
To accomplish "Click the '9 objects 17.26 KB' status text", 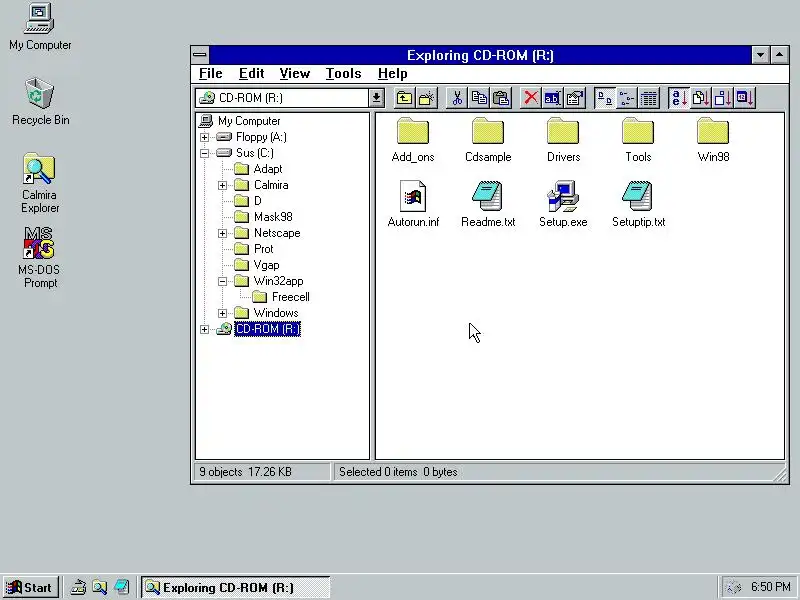I will (x=245, y=472).
